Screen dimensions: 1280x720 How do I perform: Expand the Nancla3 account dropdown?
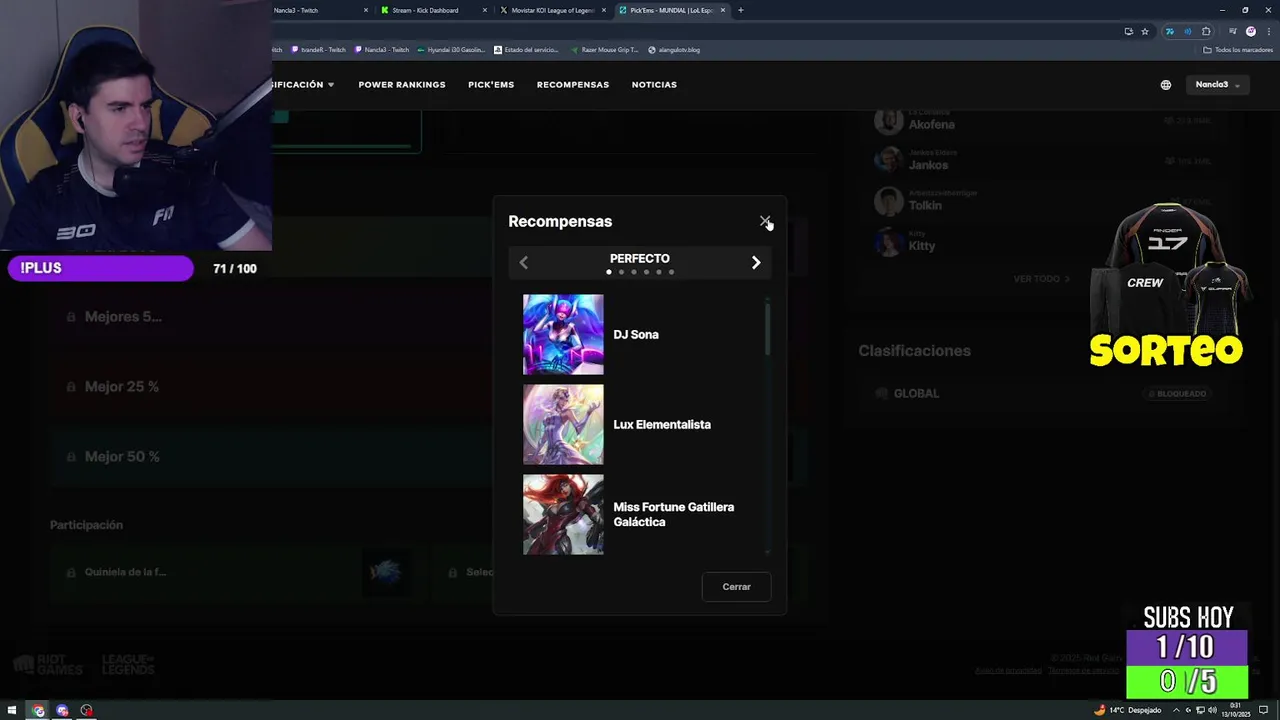(1218, 85)
